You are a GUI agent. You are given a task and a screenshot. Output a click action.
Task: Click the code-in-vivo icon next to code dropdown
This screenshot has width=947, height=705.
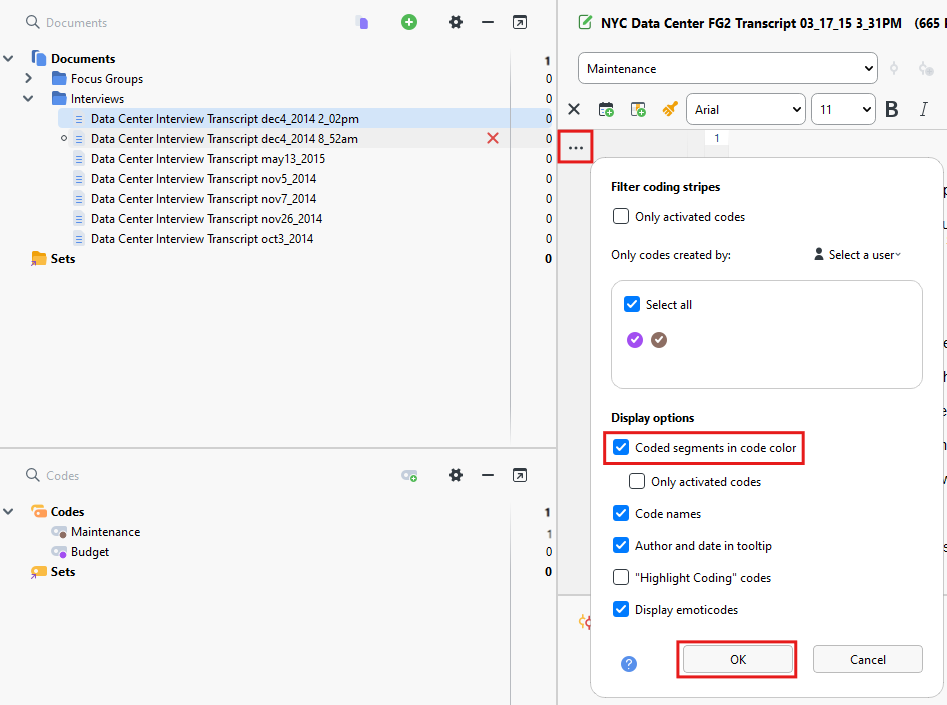tap(894, 68)
